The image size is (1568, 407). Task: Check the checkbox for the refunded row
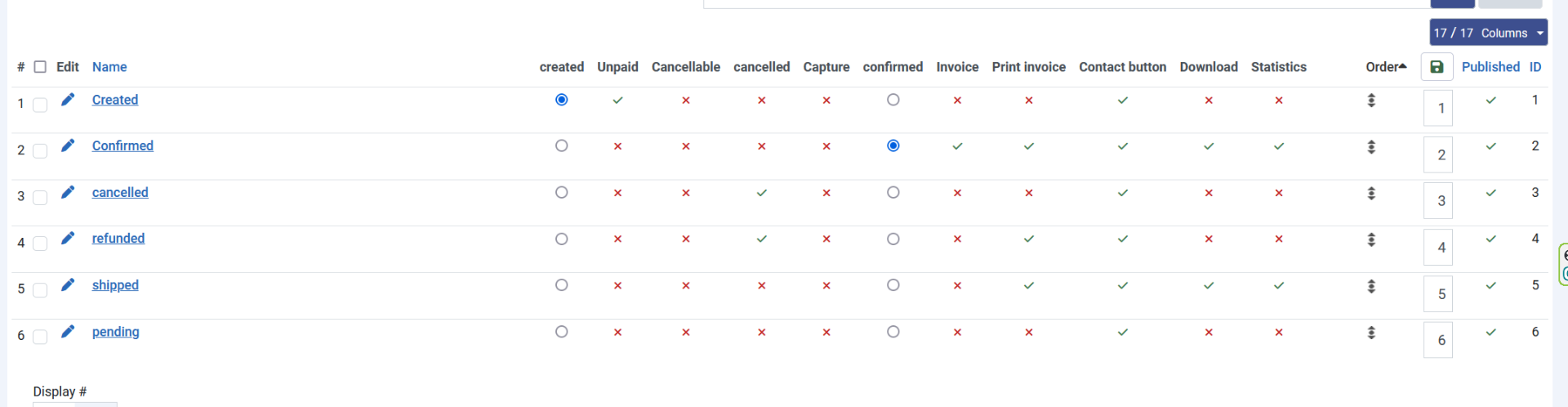click(x=40, y=244)
